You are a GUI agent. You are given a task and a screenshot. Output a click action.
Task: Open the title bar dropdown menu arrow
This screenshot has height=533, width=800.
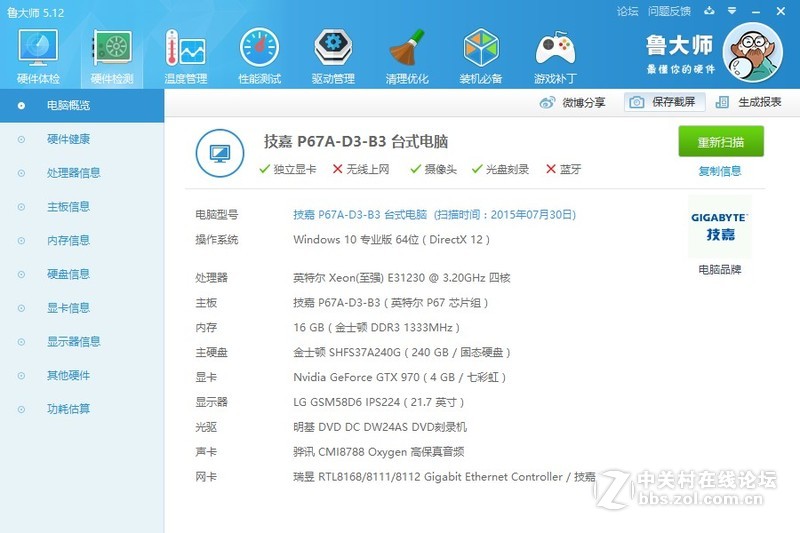pyautogui.click(x=732, y=11)
